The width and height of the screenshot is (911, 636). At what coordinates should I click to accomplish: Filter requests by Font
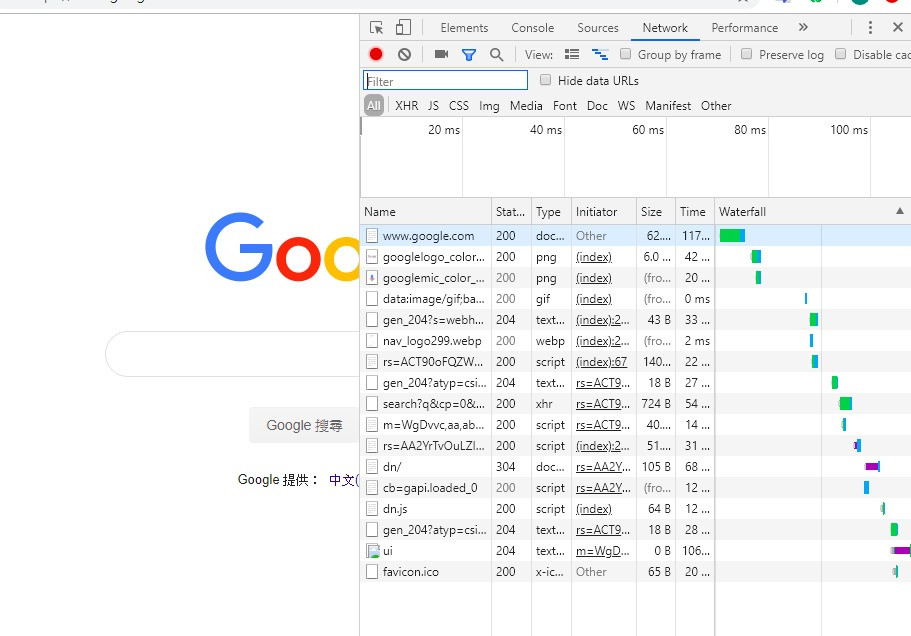pyautogui.click(x=565, y=106)
